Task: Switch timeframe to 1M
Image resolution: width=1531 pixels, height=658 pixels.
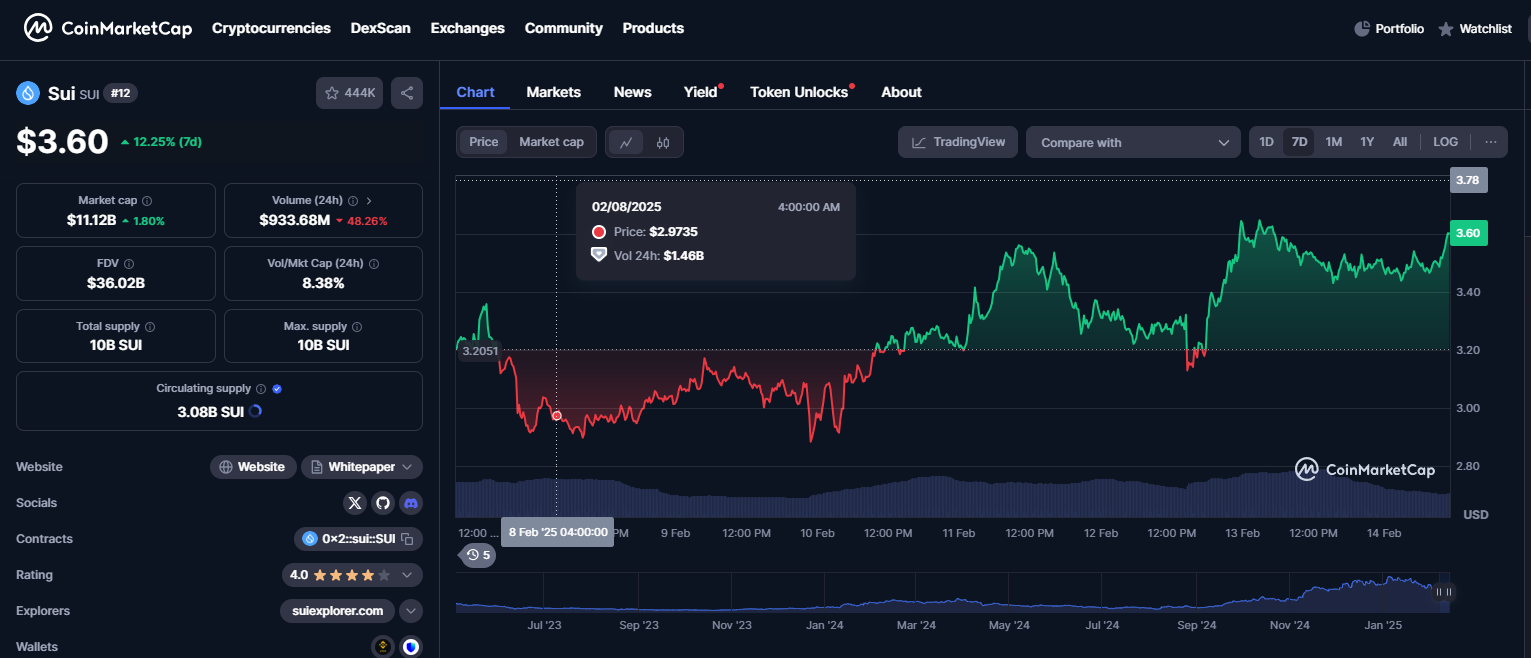Action: [1333, 142]
